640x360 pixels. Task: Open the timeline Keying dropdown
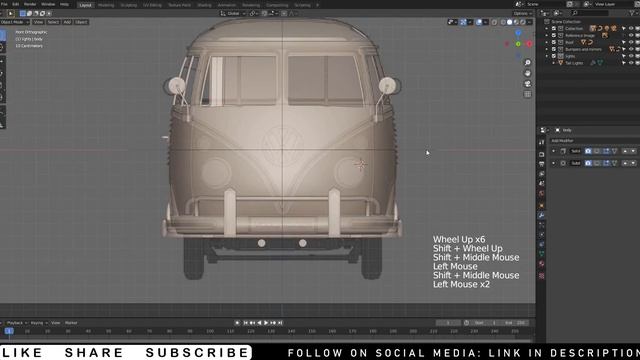pos(39,323)
